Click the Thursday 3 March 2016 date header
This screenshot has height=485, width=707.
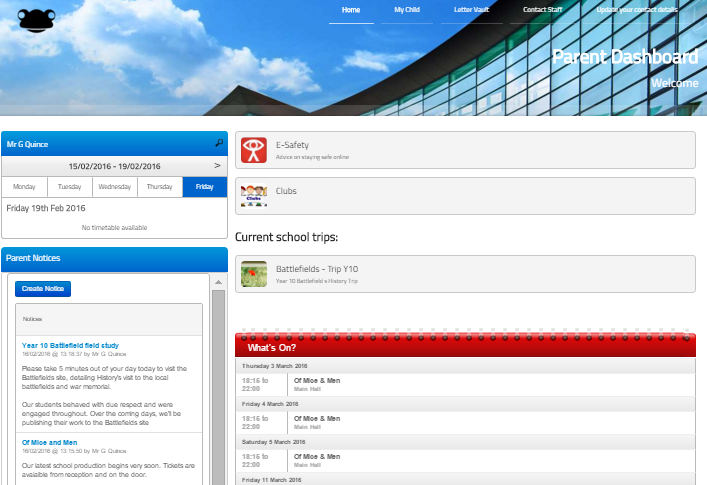click(x=465, y=366)
